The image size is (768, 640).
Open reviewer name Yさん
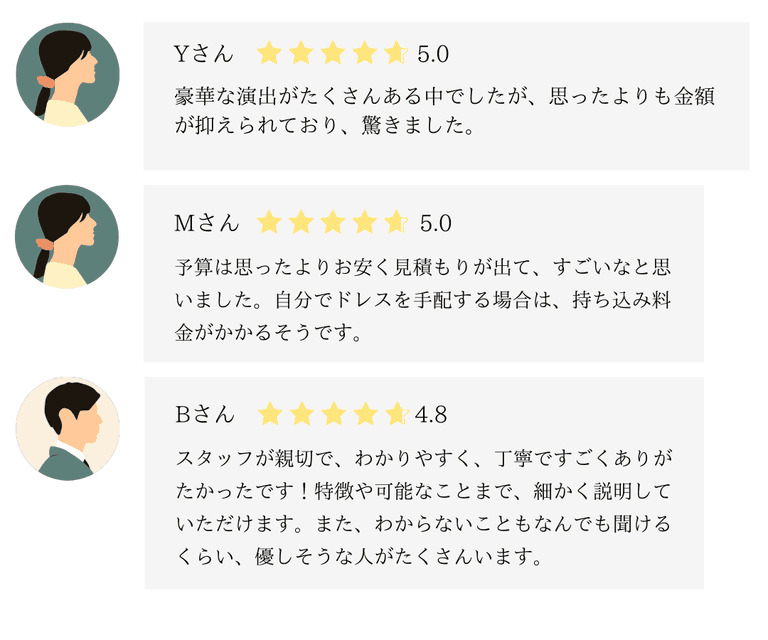pyautogui.click(x=203, y=54)
